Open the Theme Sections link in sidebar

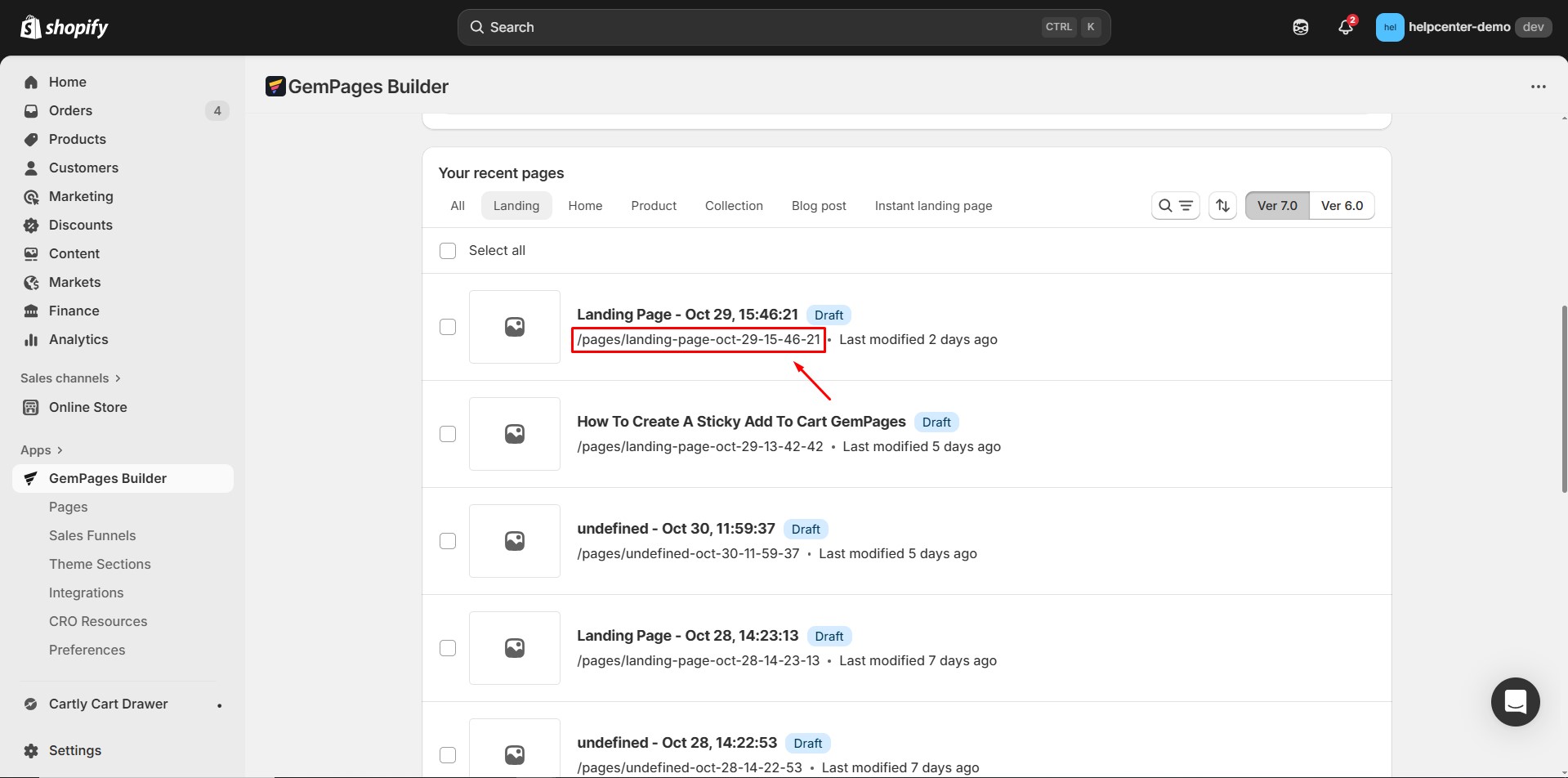coord(100,564)
